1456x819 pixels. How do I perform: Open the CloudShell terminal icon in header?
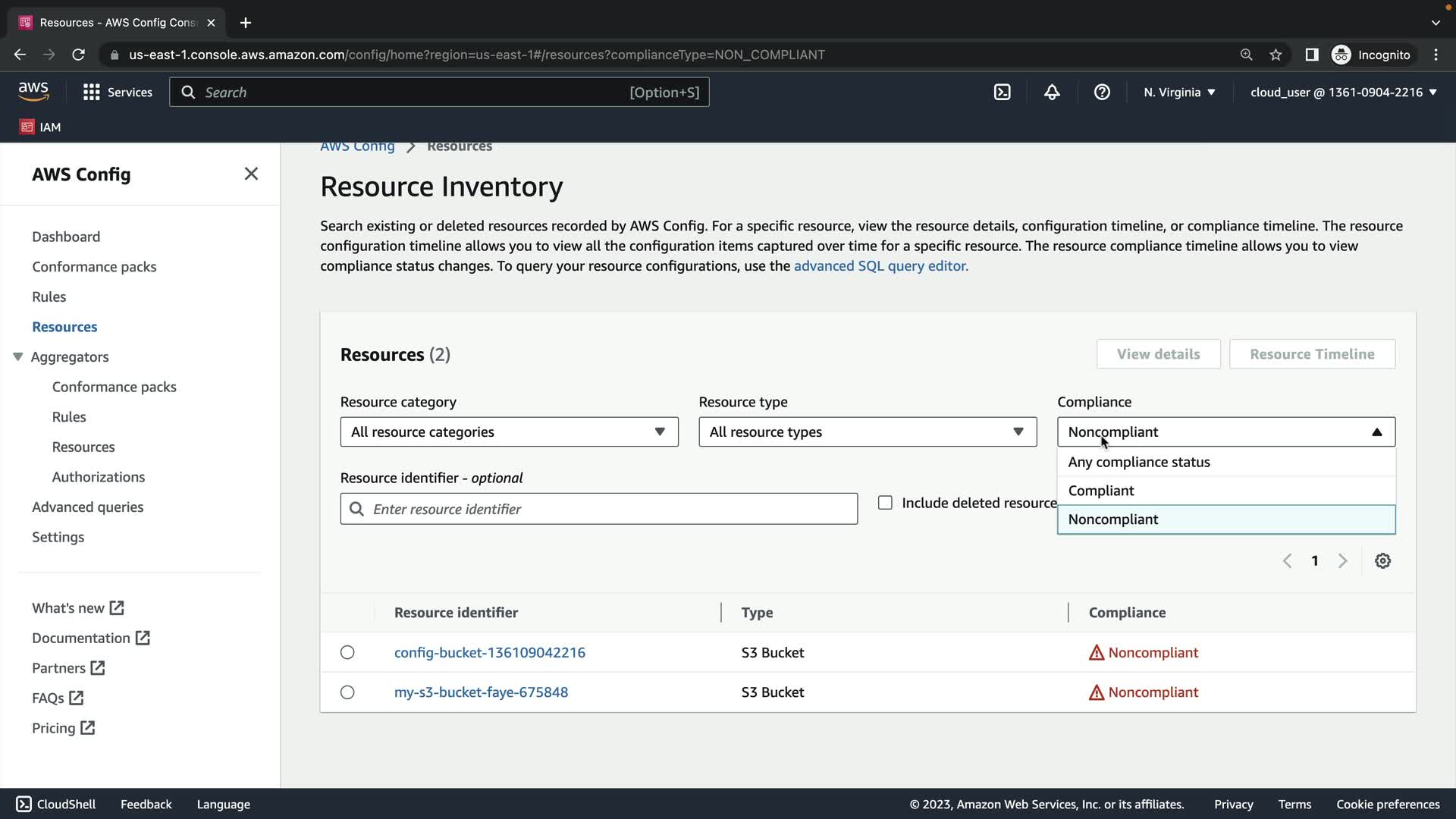1002,93
